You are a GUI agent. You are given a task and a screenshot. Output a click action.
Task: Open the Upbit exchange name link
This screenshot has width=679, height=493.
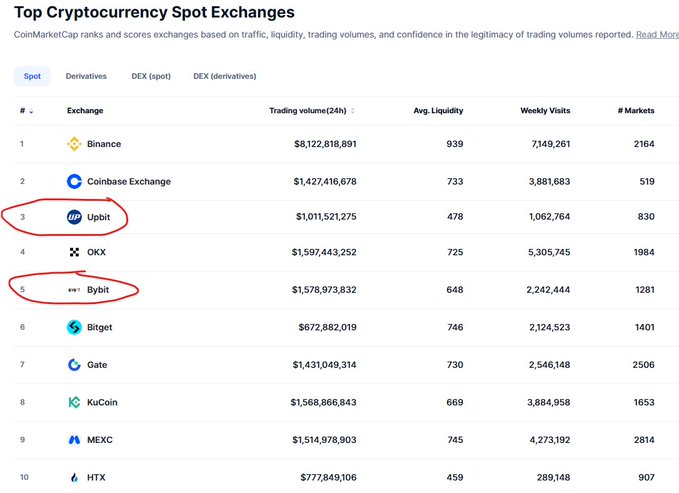point(99,217)
